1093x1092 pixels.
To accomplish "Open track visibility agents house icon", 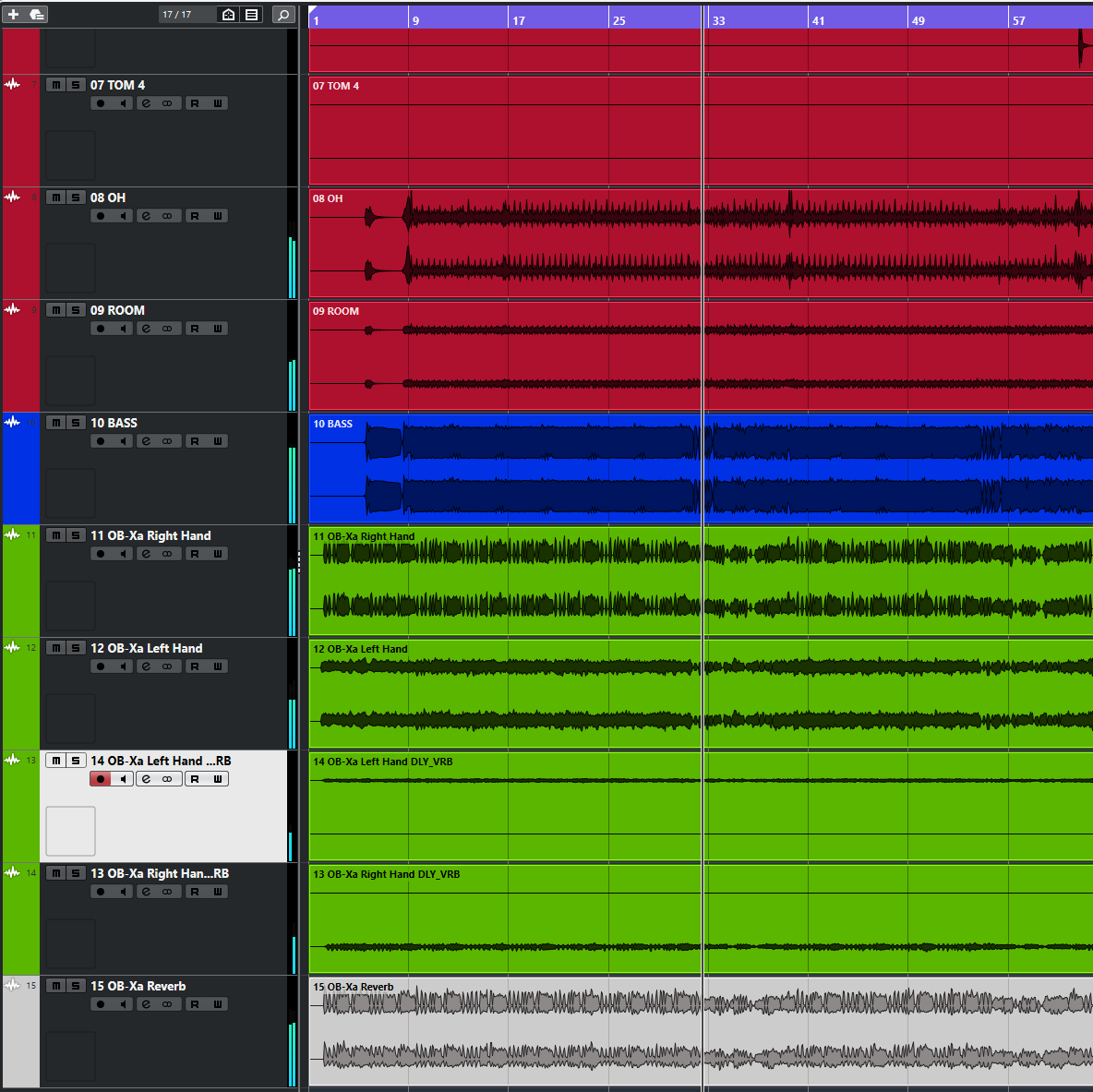I will tap(228, 15).
